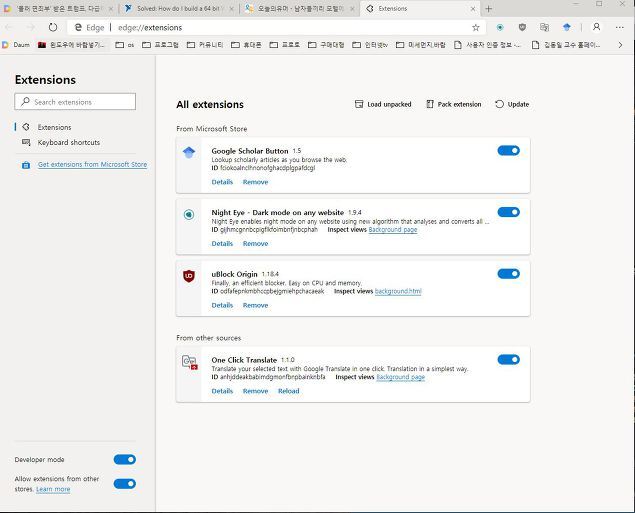Viewport: 635px width, 513px height.
Task: Toggle Developer mode switch
Action: pyautogui.click(x=125, y=459)
